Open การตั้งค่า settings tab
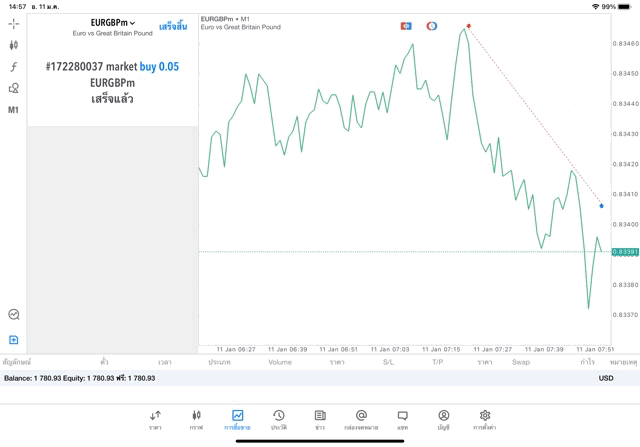Viewport: 640px width, 447px height. 485,419
